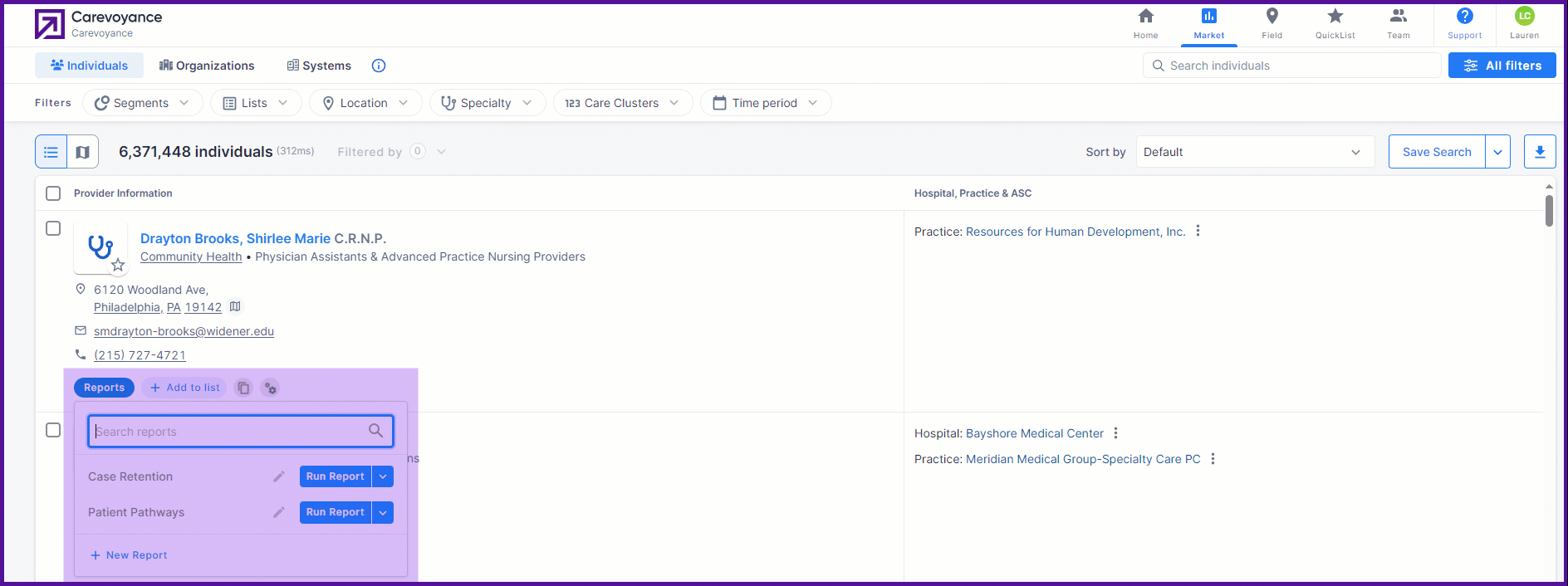Click the Reports button
1568x586 pixels.
[104, 388]
